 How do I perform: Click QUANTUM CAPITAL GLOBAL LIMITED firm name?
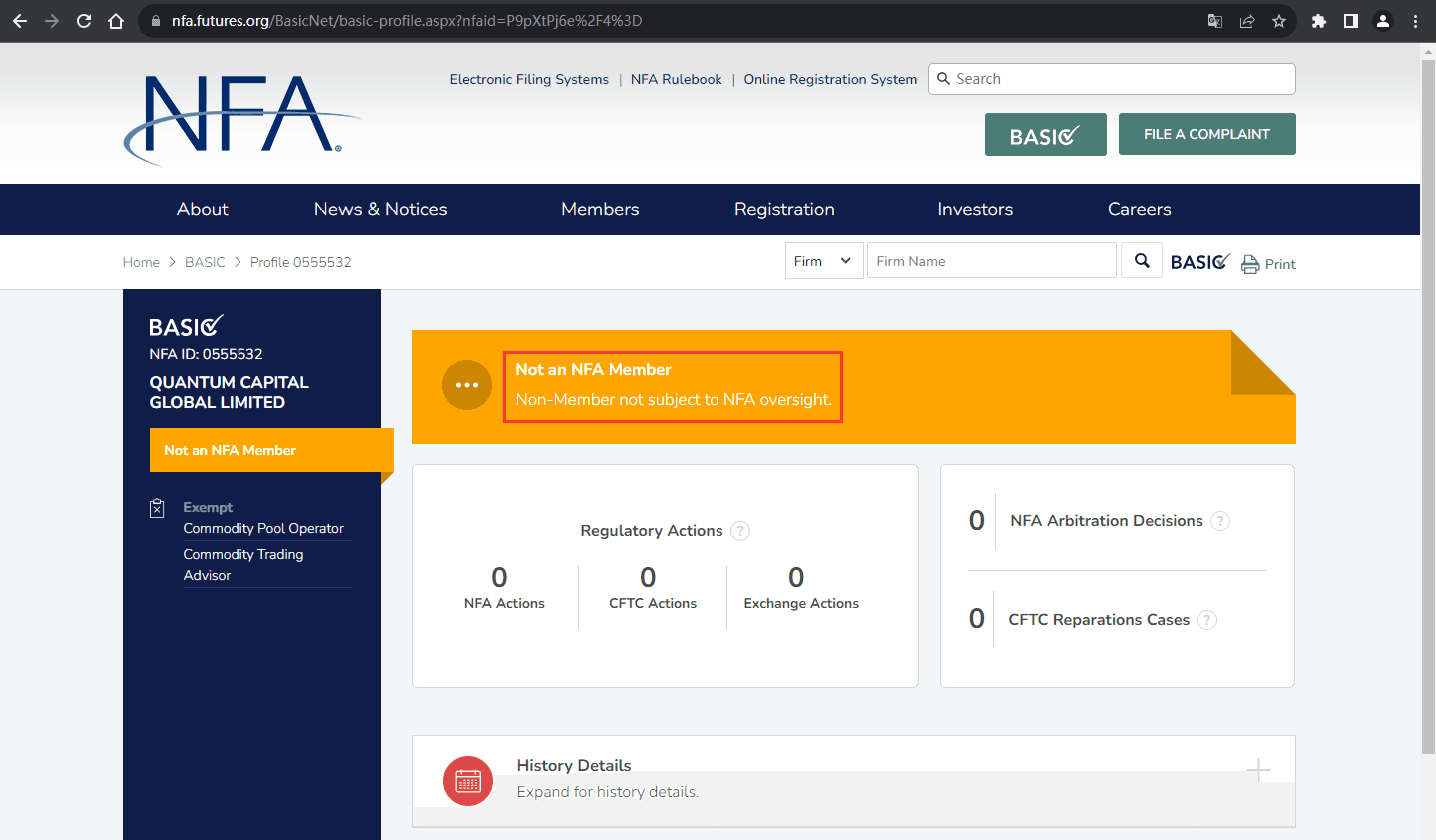pos(229,392)
